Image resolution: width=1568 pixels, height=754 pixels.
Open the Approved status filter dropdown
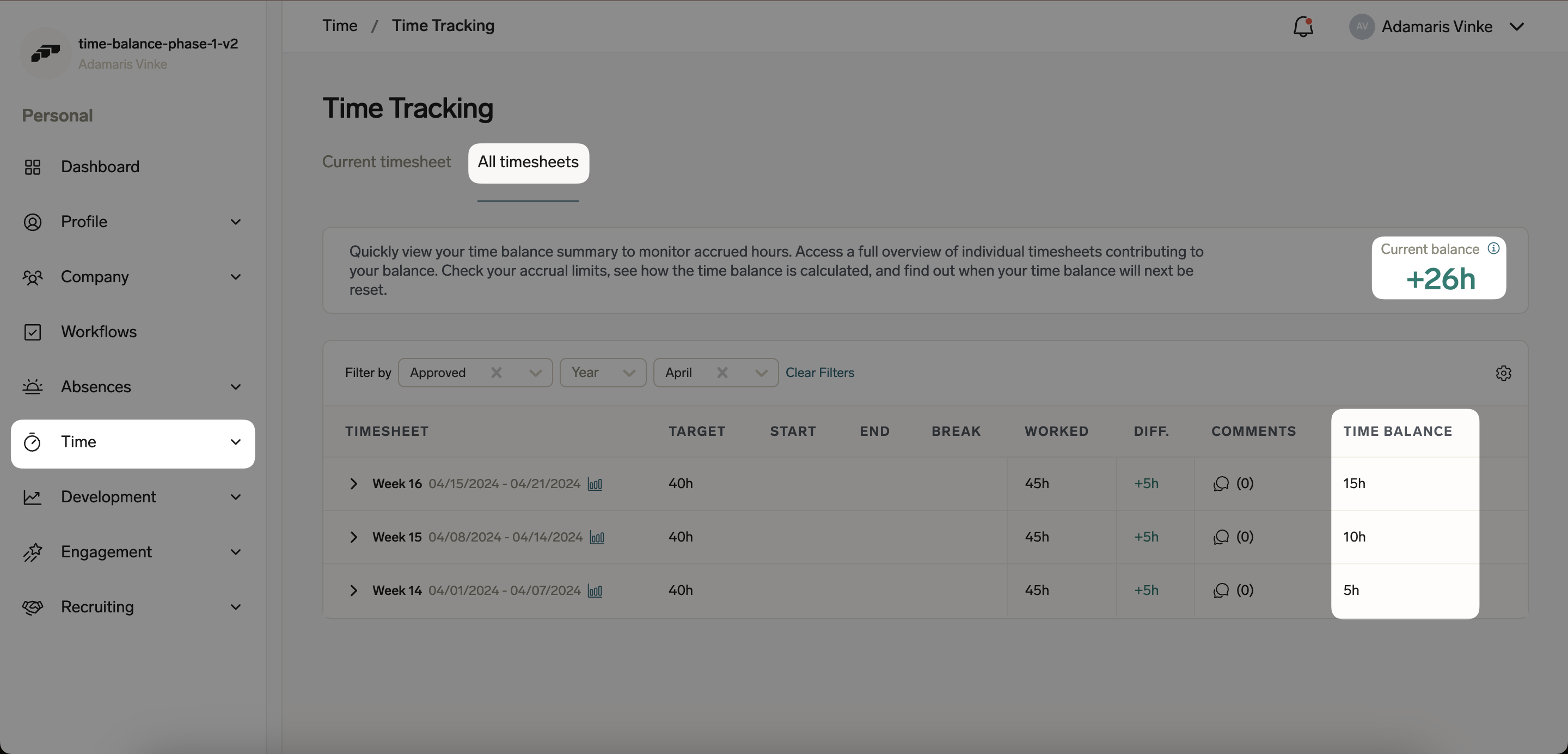pyautogui.click(x=536, y=372)
